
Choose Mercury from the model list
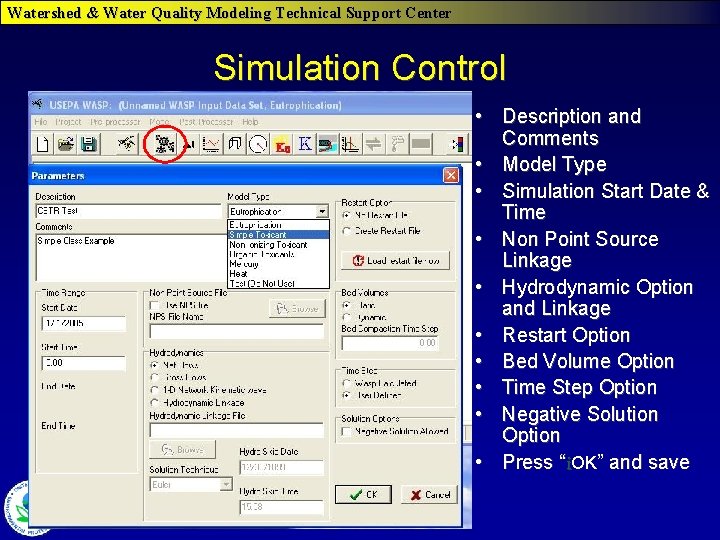(x=279, y=264)
